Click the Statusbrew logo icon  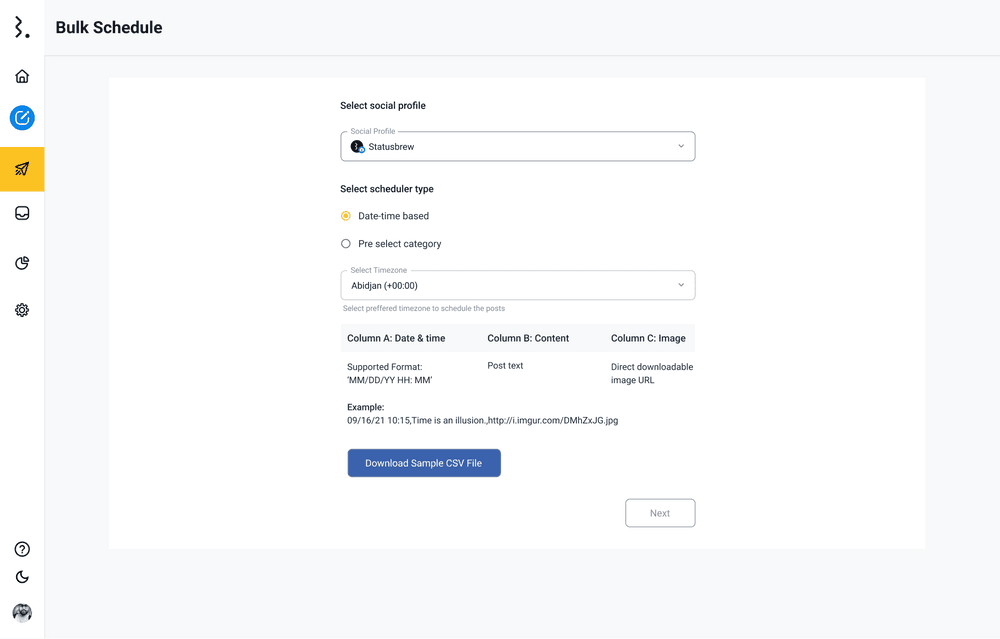21,27
